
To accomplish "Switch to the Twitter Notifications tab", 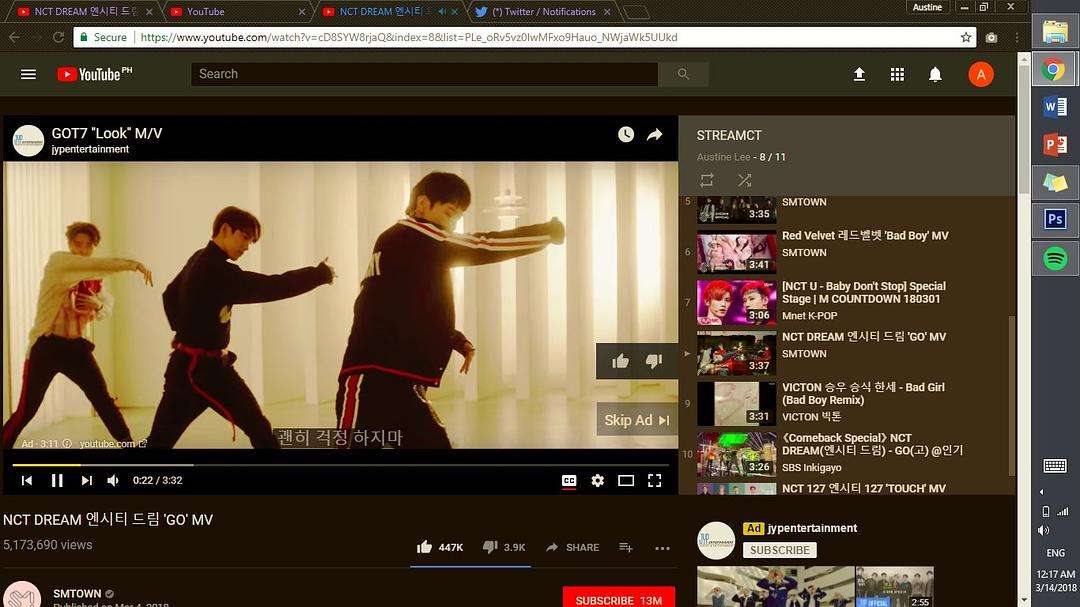I will (543, 12).
